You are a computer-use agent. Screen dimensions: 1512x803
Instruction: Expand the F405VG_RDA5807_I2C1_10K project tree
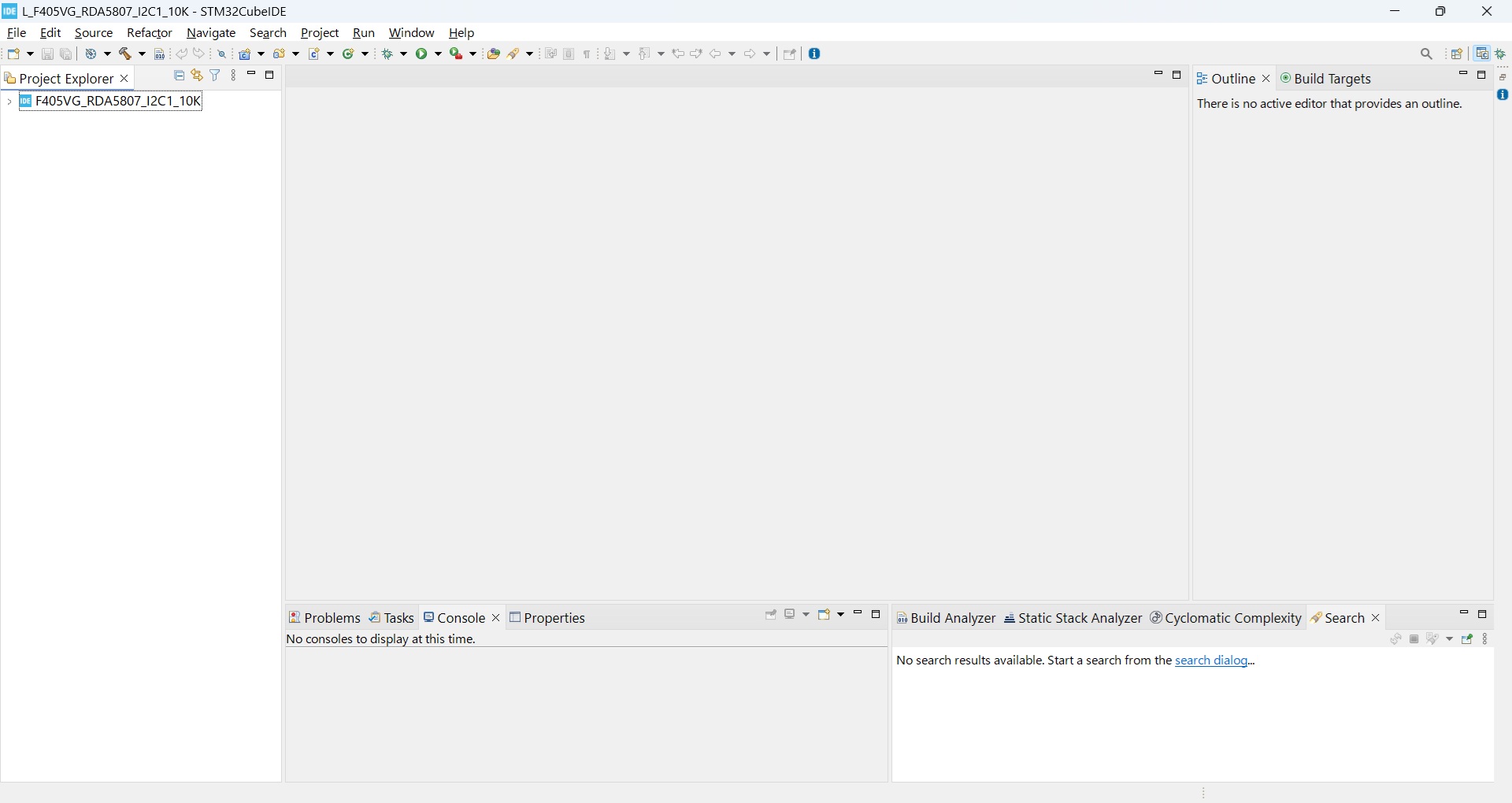9,102
